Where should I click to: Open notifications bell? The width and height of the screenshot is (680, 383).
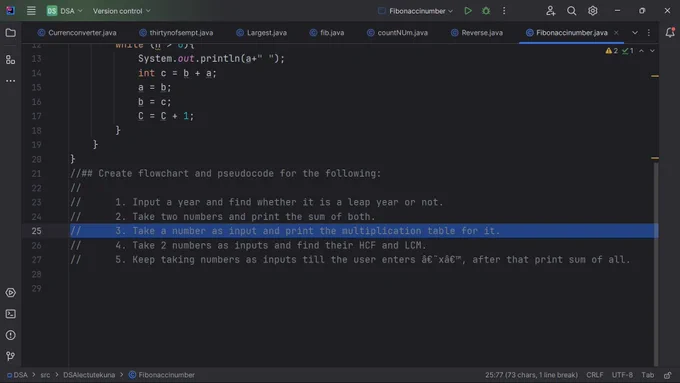click(x=670, y=33)
